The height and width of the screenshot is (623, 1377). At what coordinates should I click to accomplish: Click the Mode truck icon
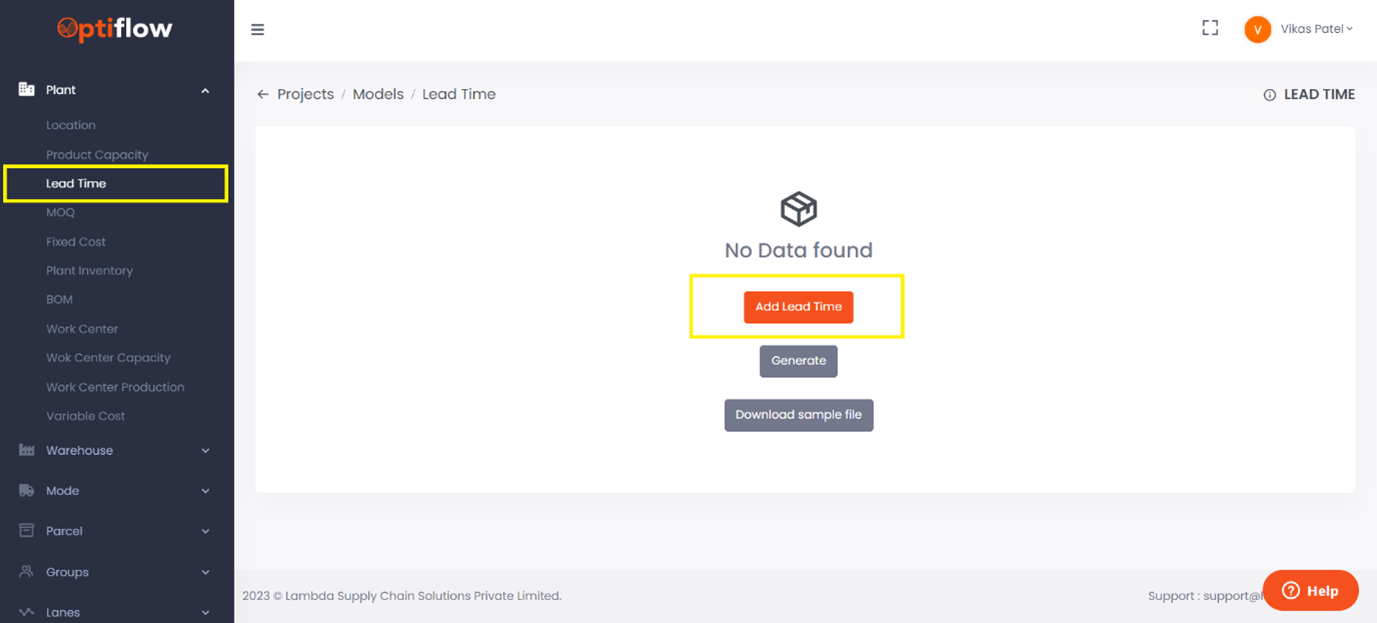click(27, 491)
